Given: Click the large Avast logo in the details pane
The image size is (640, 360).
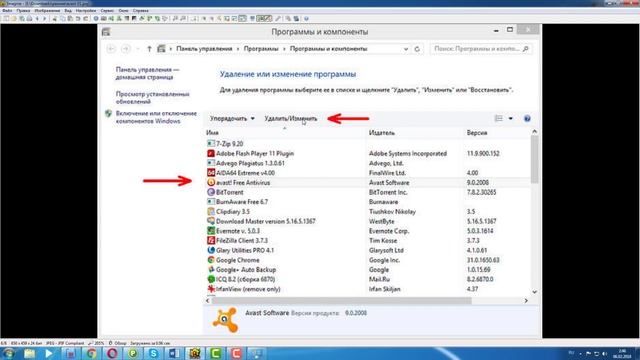Looking at the screenshot, I should click(x=225, y=320).
